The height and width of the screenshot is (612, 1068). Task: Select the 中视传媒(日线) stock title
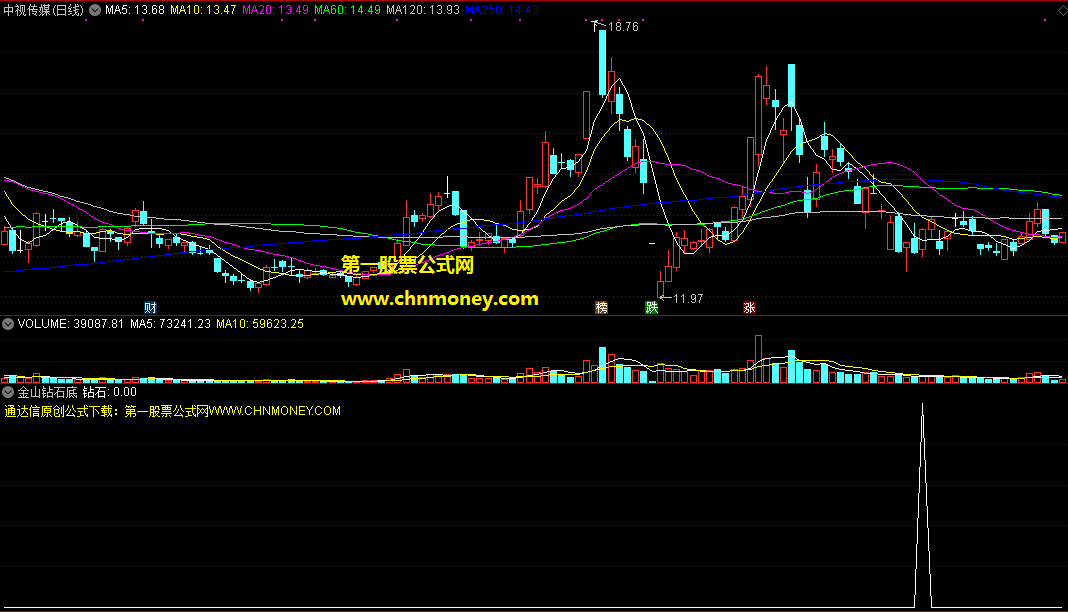click(44, 10)
